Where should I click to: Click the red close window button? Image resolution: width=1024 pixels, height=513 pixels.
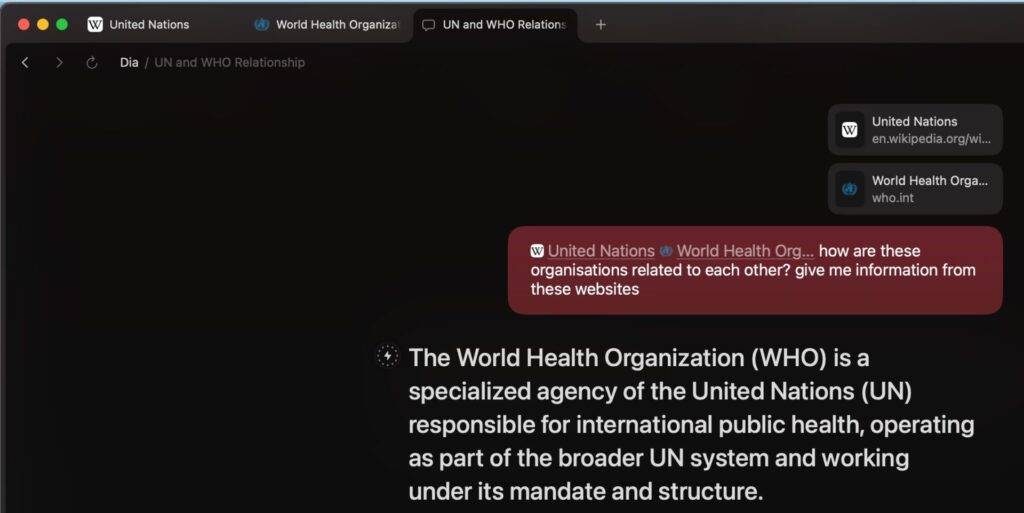pyautogui.click(x=24, y=24)
